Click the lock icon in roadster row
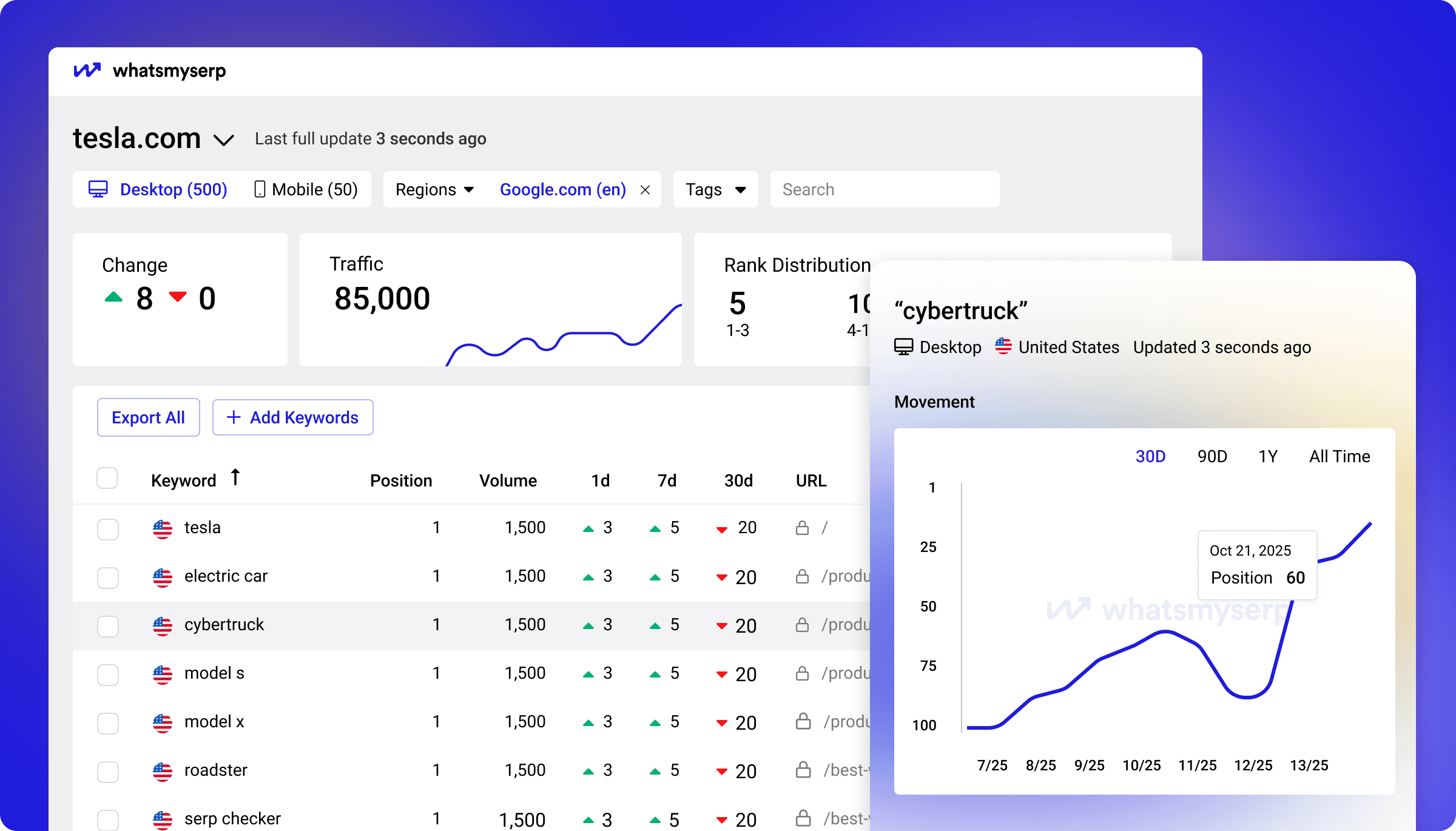This screenshot has width=1456, height=831. 803,770
